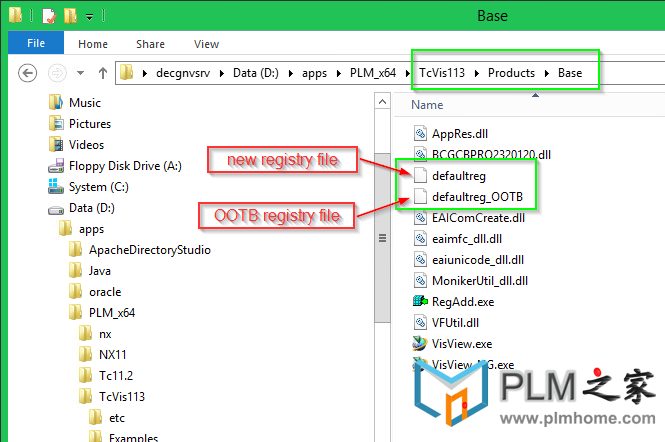The image size is (665, 442).
Task: Select Java folder in tree
Action: point(100,271)
